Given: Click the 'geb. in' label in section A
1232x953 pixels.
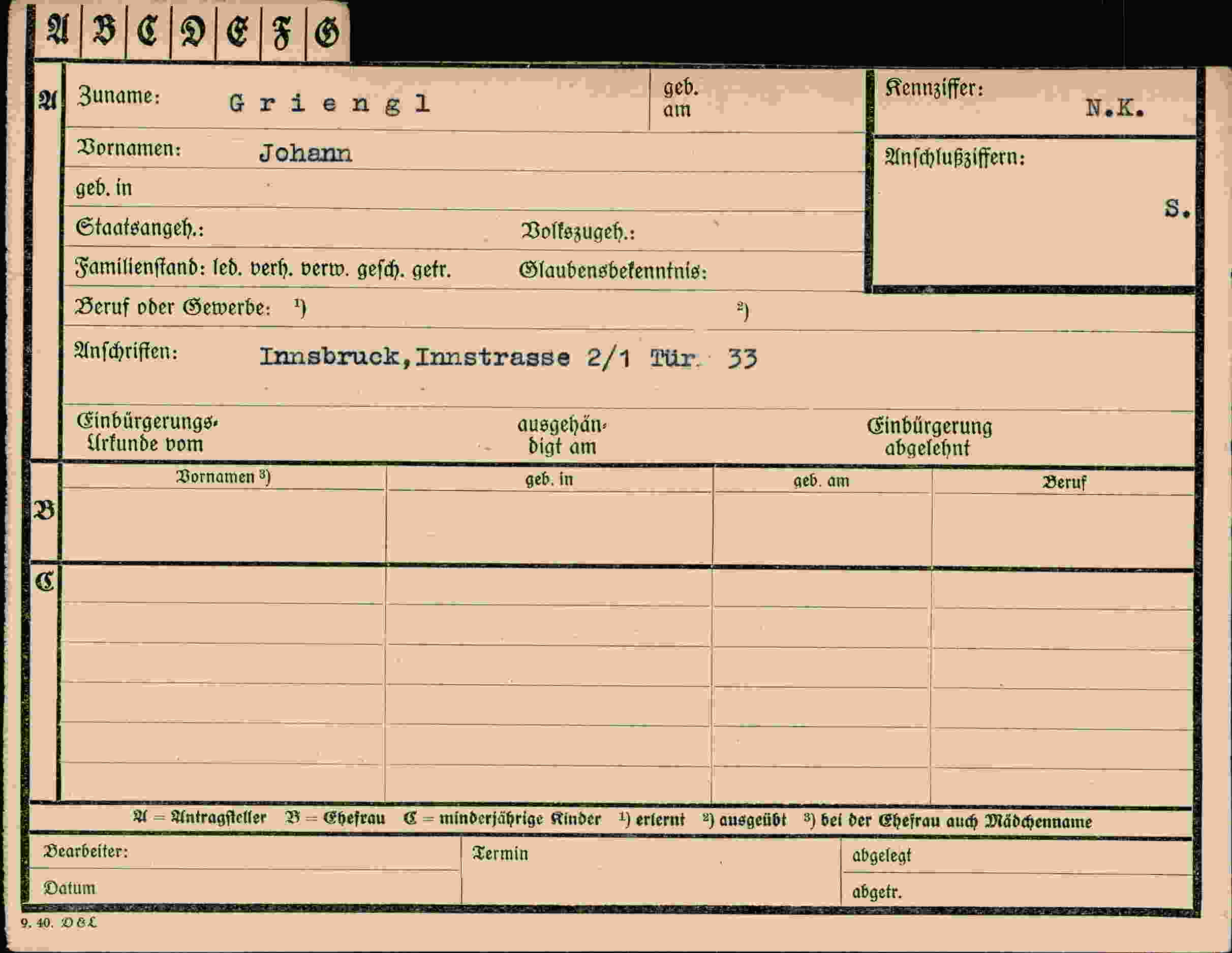Looking at the screenshot, I should point(104,187).
